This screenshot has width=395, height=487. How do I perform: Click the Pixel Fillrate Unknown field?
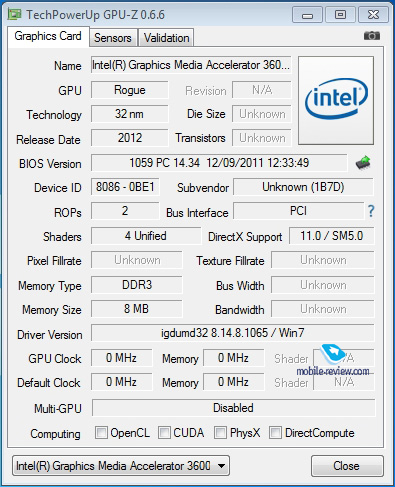137,260
